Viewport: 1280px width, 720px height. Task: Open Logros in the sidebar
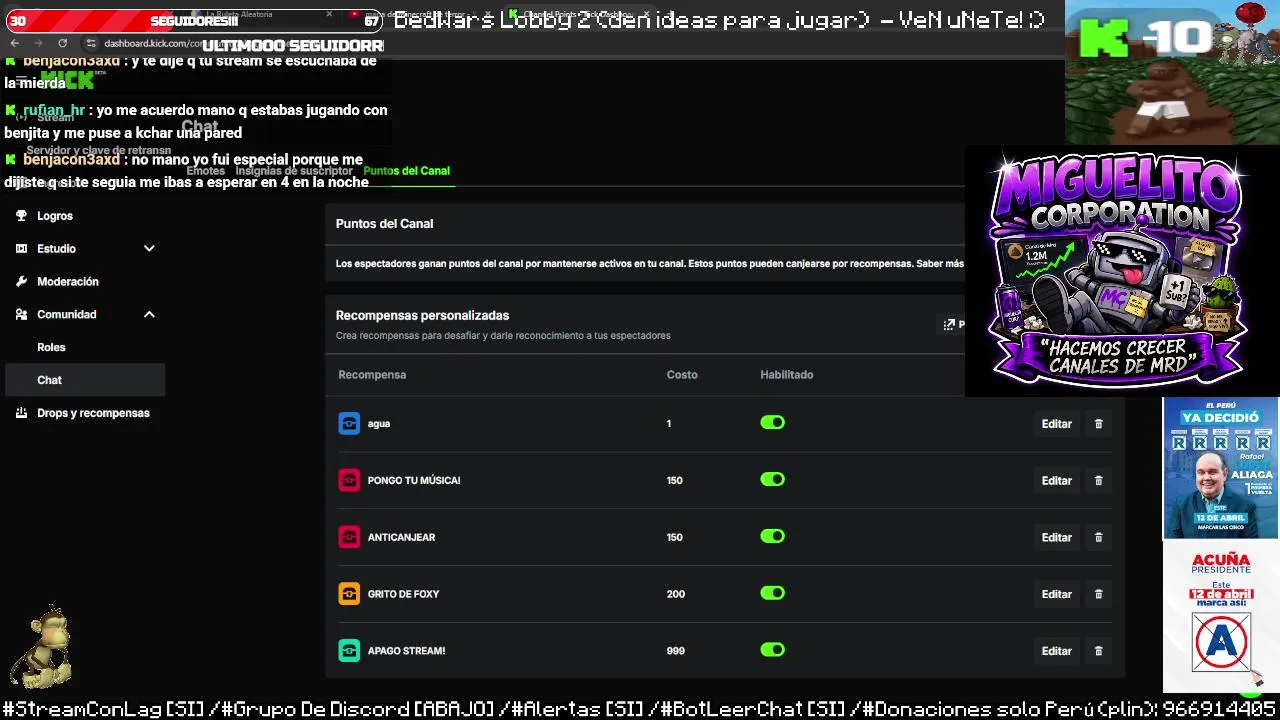point(55,216)
